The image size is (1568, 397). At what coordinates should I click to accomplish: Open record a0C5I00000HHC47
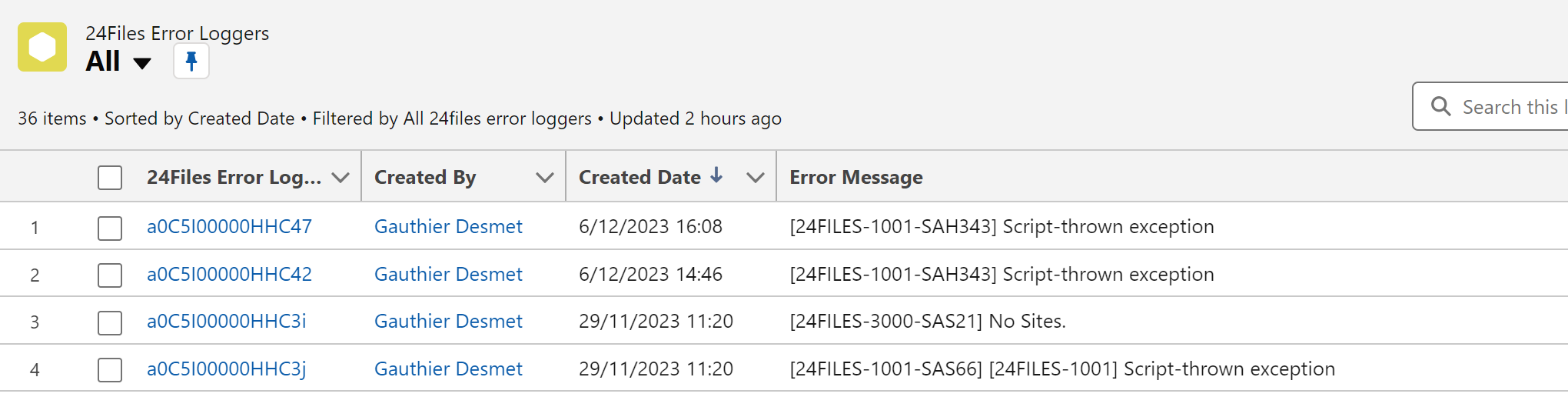229,227
